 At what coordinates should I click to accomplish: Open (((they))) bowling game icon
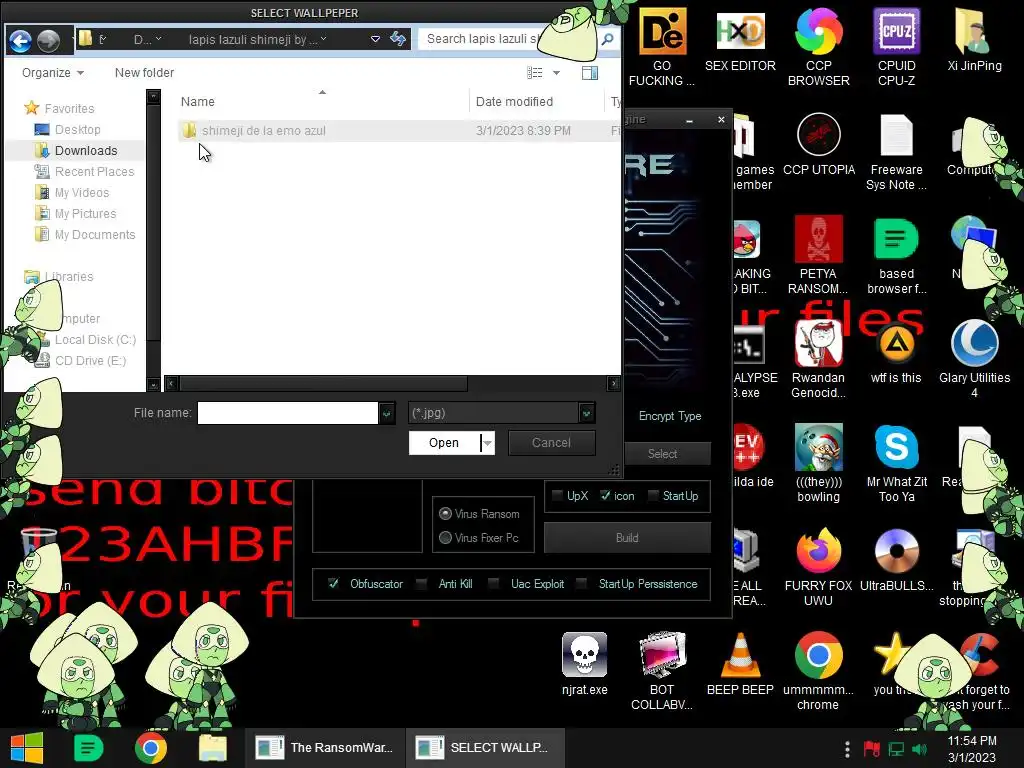(x=818, y=464)
